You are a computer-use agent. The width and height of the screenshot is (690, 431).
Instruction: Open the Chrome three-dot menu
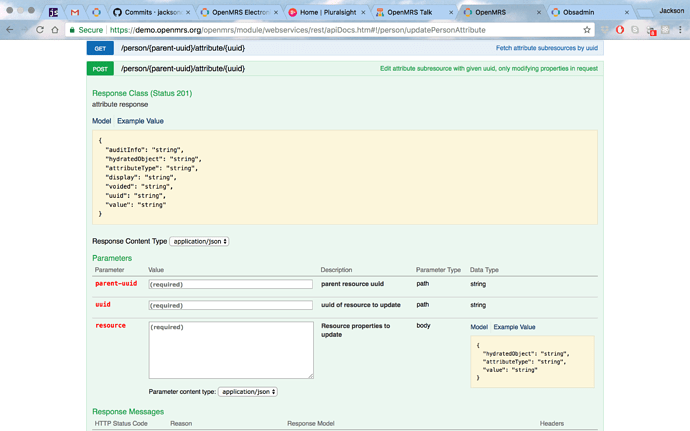(x=680, y=30)
